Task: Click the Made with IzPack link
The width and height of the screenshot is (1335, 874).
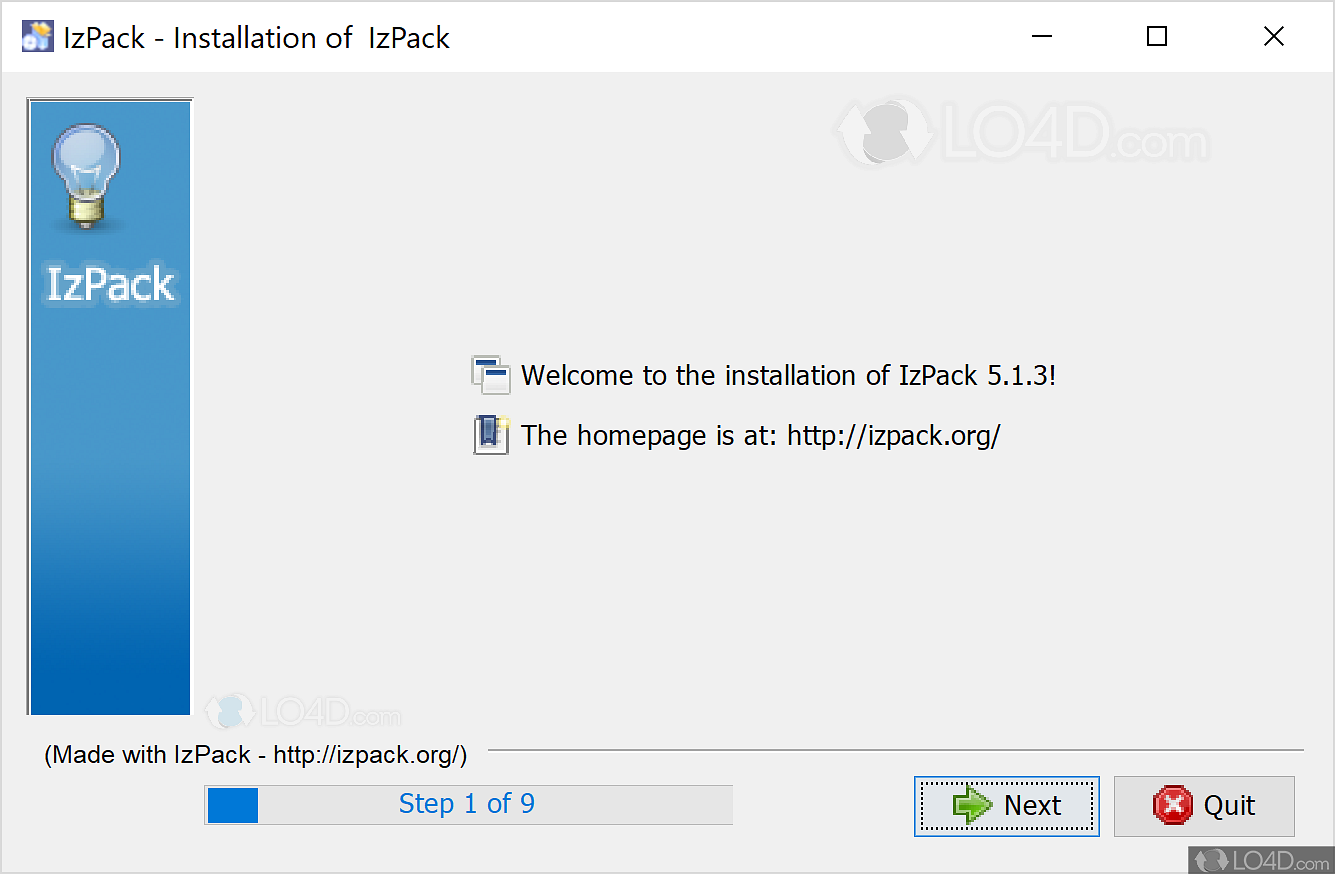Action: (255, 755)
